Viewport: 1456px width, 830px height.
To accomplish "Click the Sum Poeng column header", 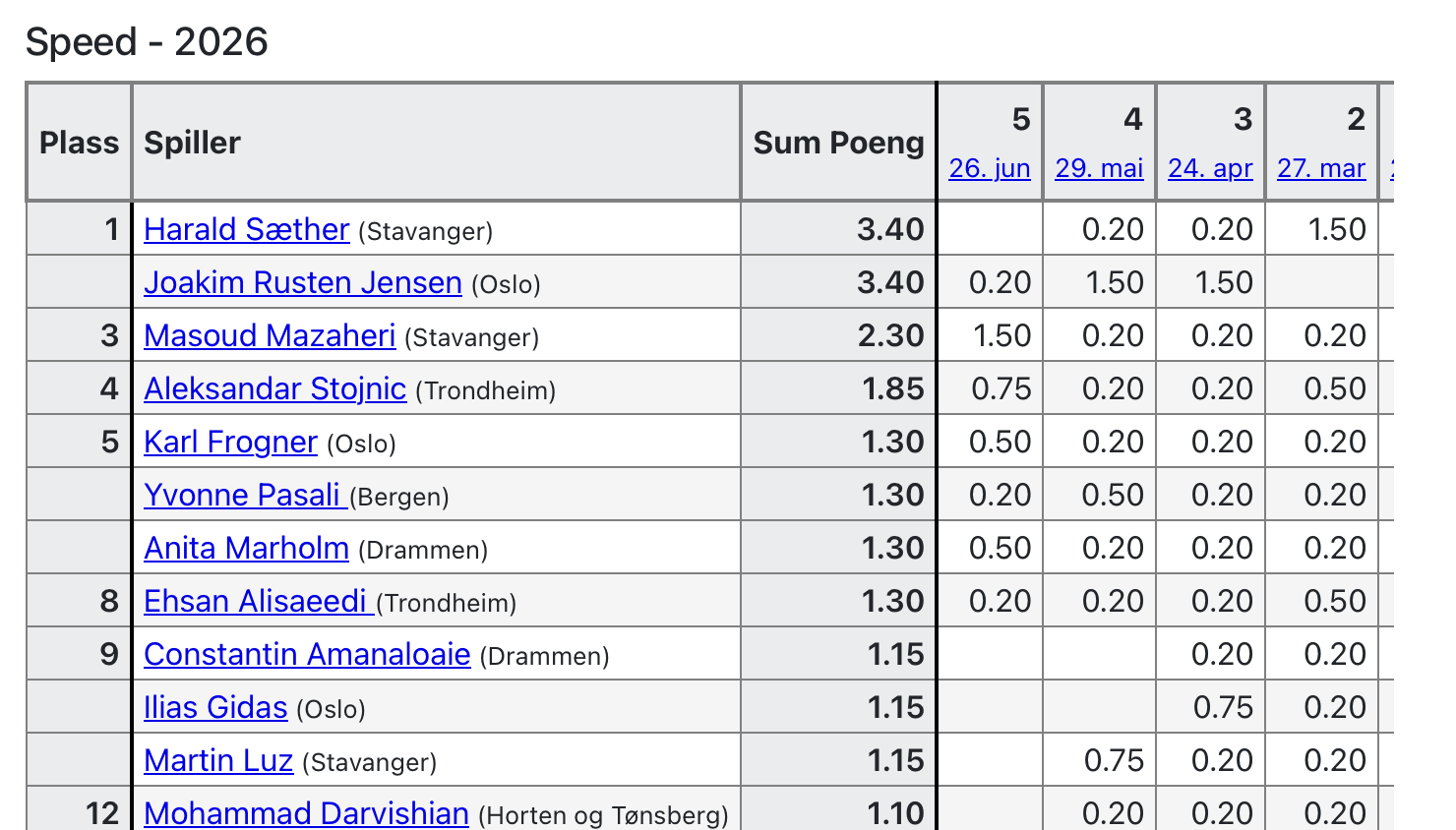I will tap(839, 143).
